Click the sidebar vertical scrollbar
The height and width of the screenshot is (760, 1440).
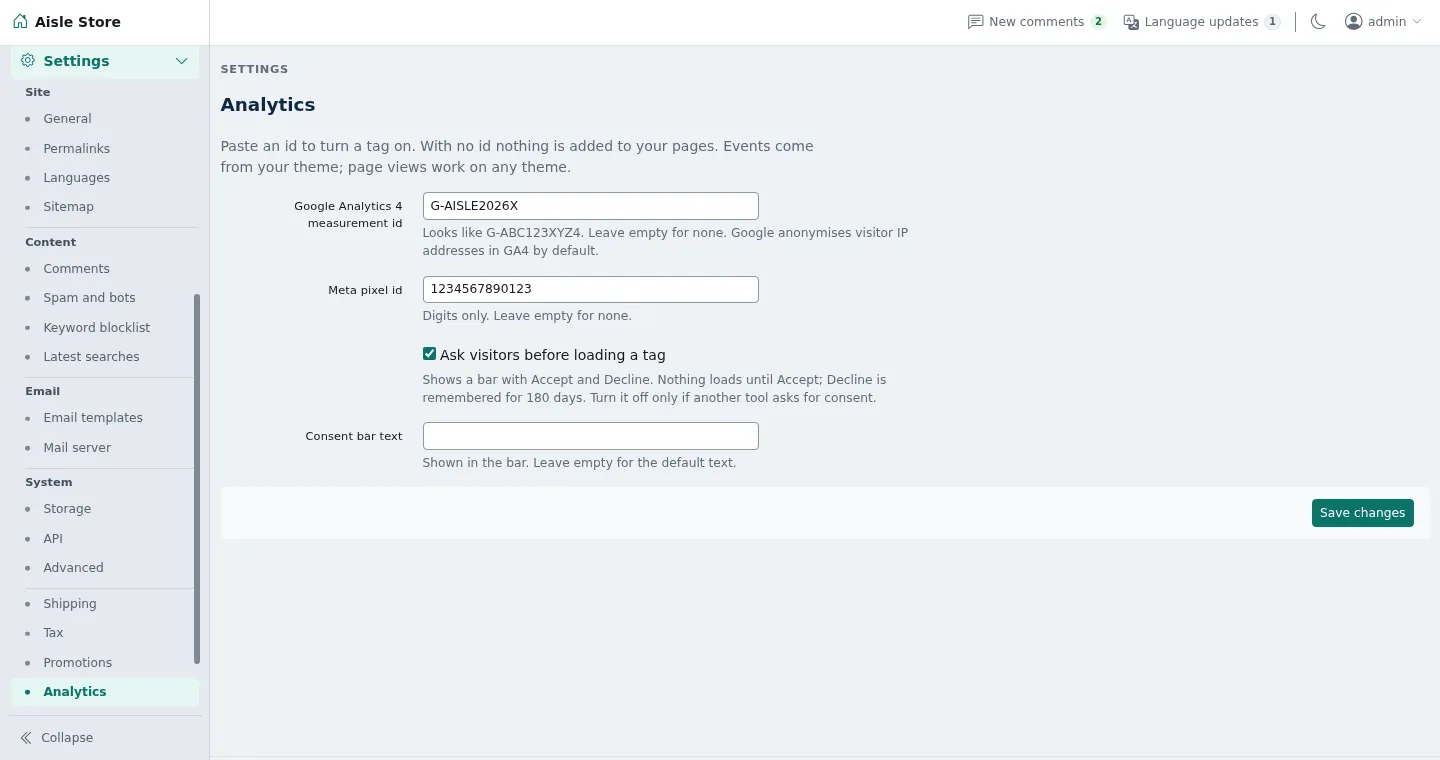[197, 478]
